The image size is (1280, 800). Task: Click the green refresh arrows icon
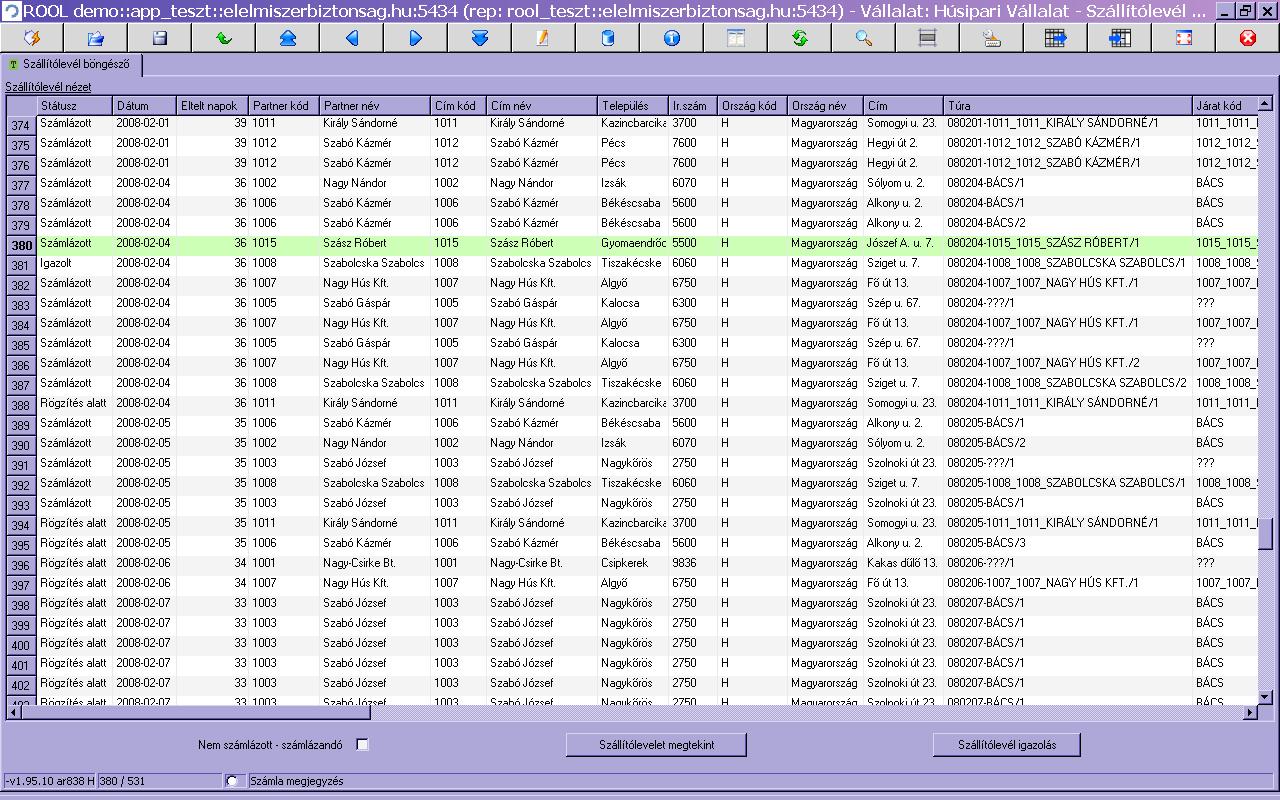click(x=799, y=38)
